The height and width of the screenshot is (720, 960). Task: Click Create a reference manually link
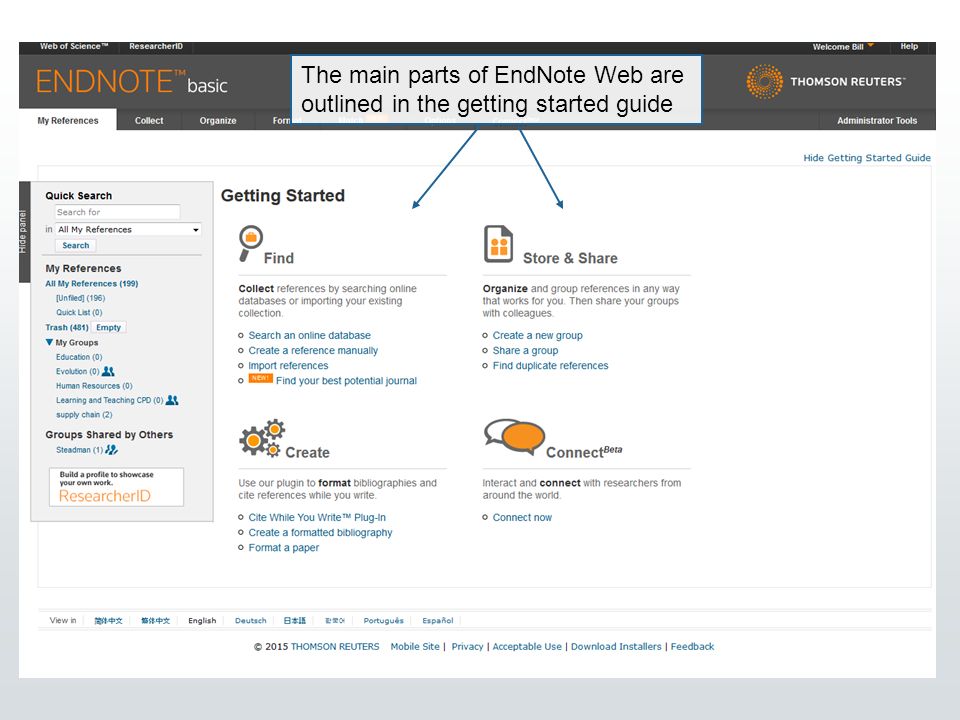point(313,351)
